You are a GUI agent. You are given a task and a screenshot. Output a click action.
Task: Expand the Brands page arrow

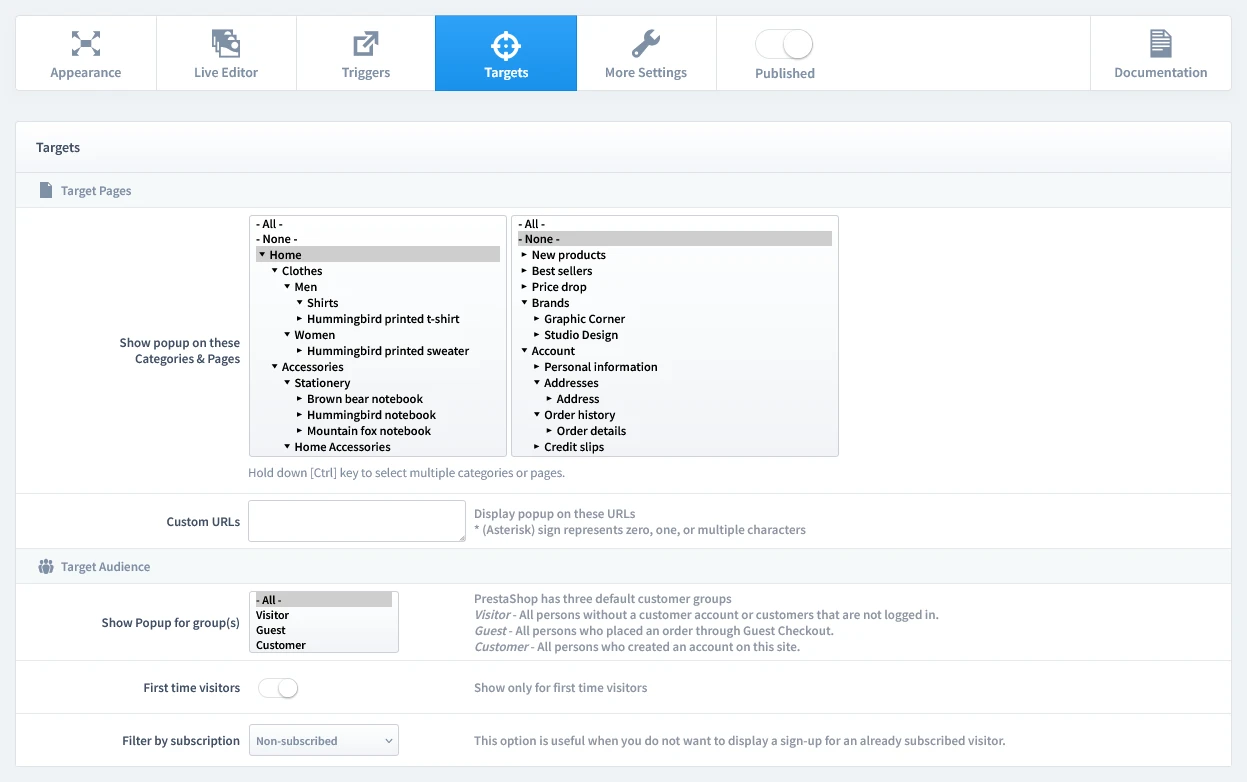524,303
